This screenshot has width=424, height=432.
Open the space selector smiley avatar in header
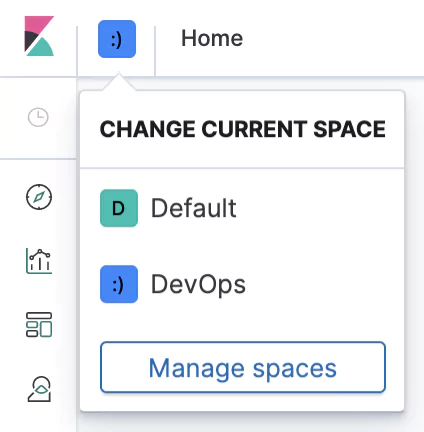point(117,39)
